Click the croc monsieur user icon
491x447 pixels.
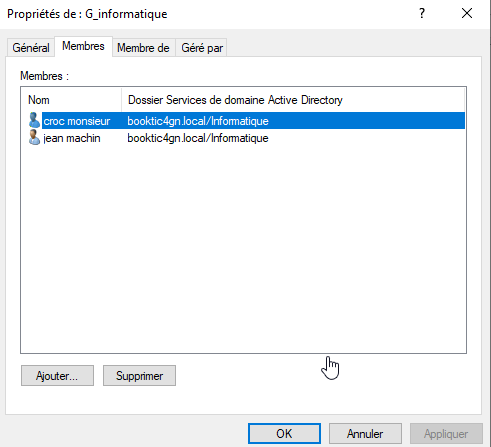point(34,120)
